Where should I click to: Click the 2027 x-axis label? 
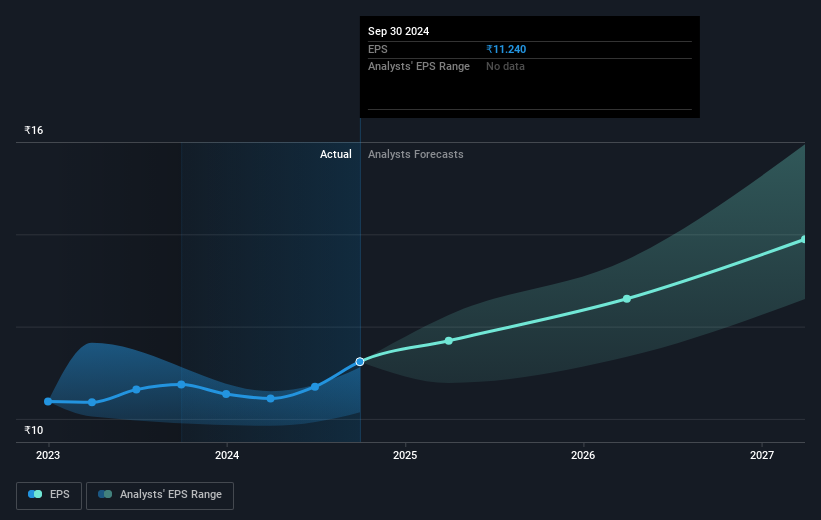click(x=762, y=455)
